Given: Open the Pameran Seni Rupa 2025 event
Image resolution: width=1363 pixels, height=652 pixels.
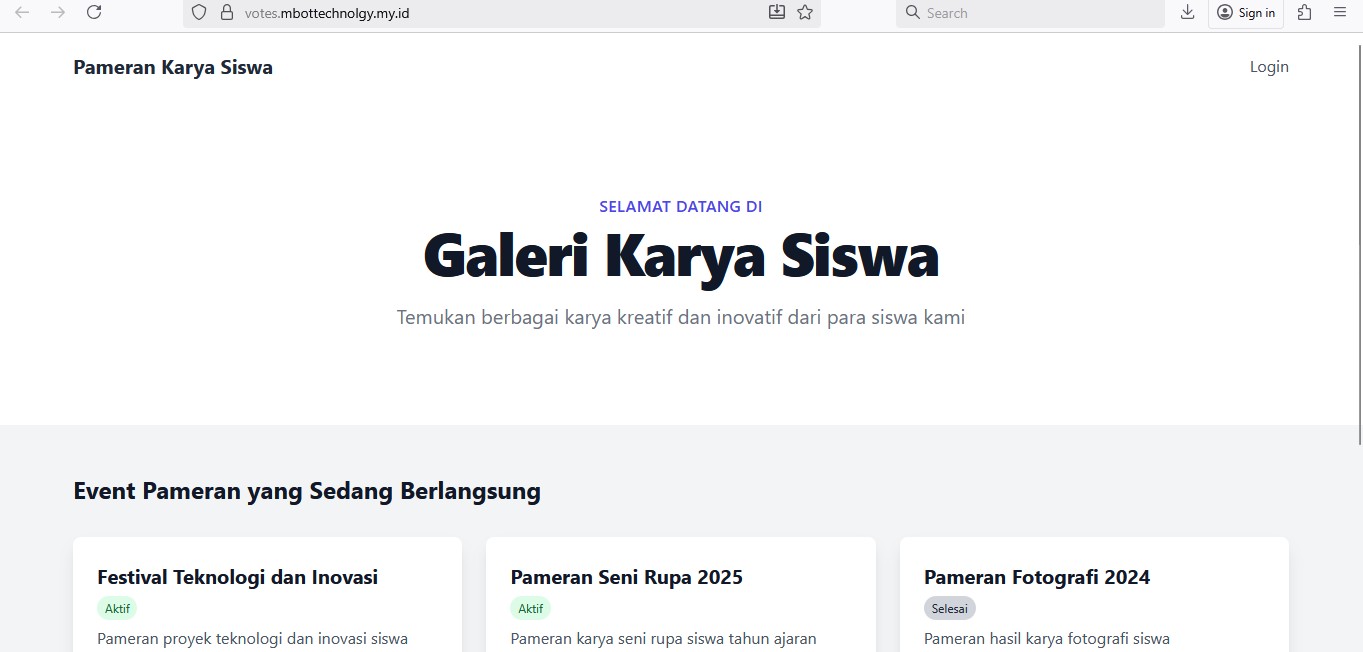Looking at the screenshot, I should pyautogui.click(x=626, y=577).
